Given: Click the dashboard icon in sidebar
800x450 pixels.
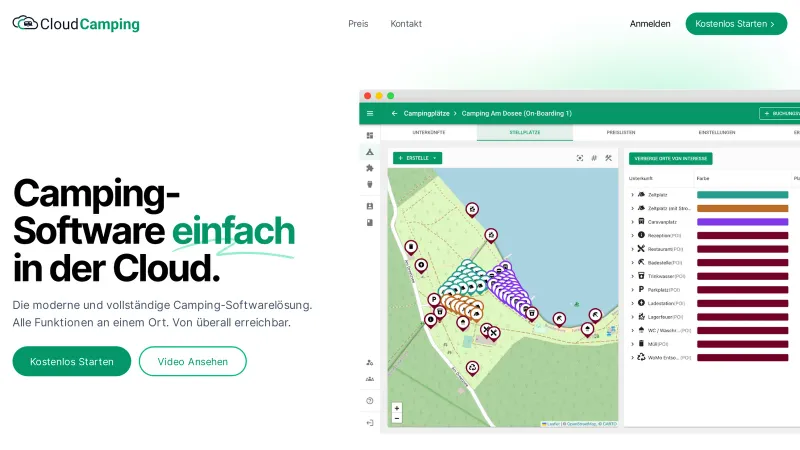Looking at the screenshot, I should (369, 135).
